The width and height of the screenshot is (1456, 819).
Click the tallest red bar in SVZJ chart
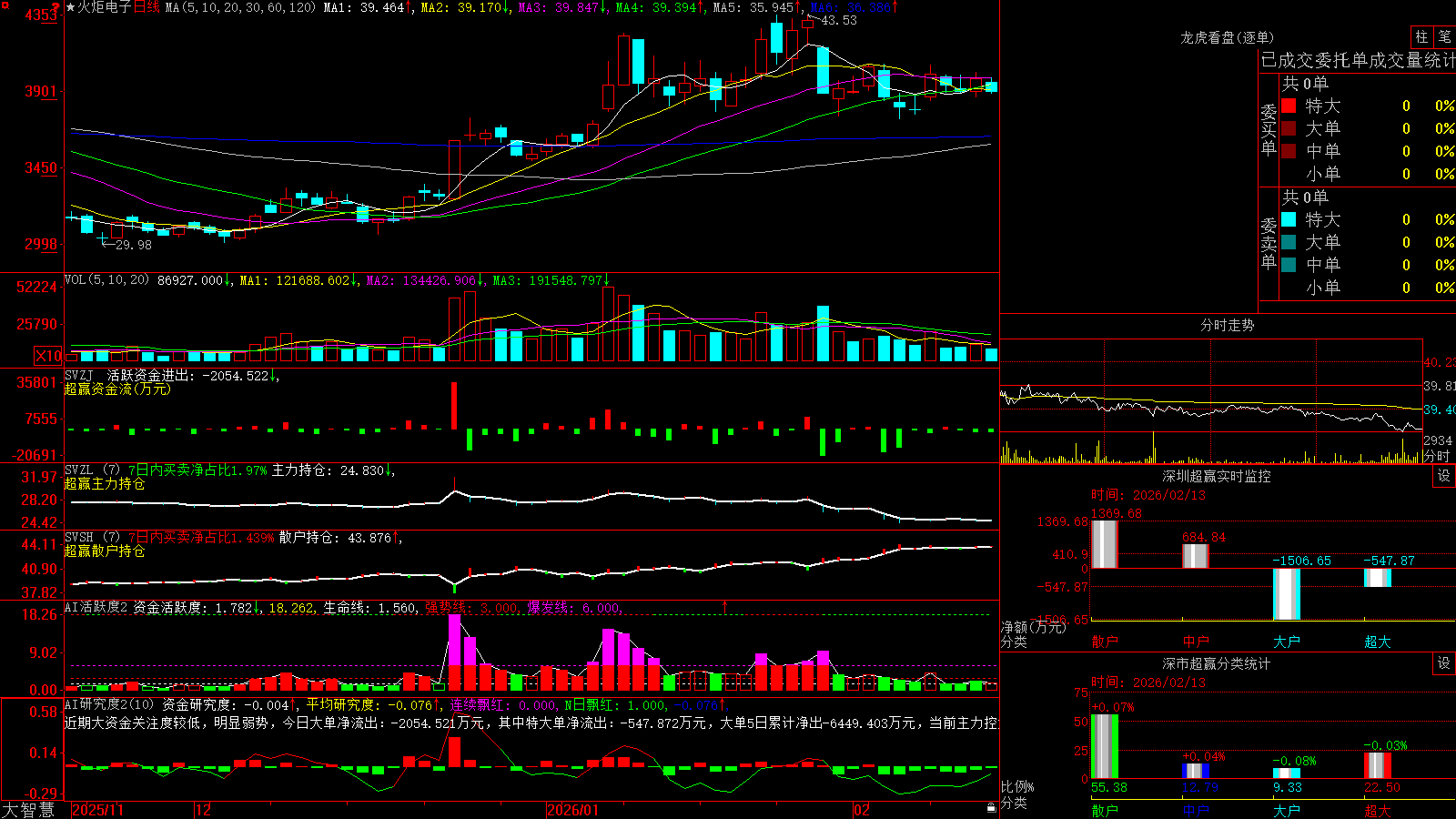(454, 406)
